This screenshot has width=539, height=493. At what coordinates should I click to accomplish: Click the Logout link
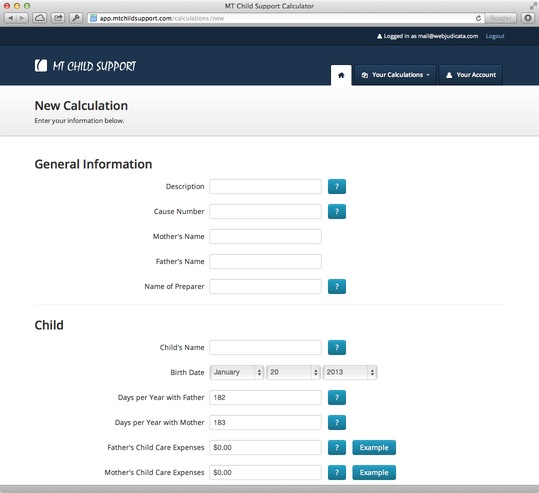495,36
